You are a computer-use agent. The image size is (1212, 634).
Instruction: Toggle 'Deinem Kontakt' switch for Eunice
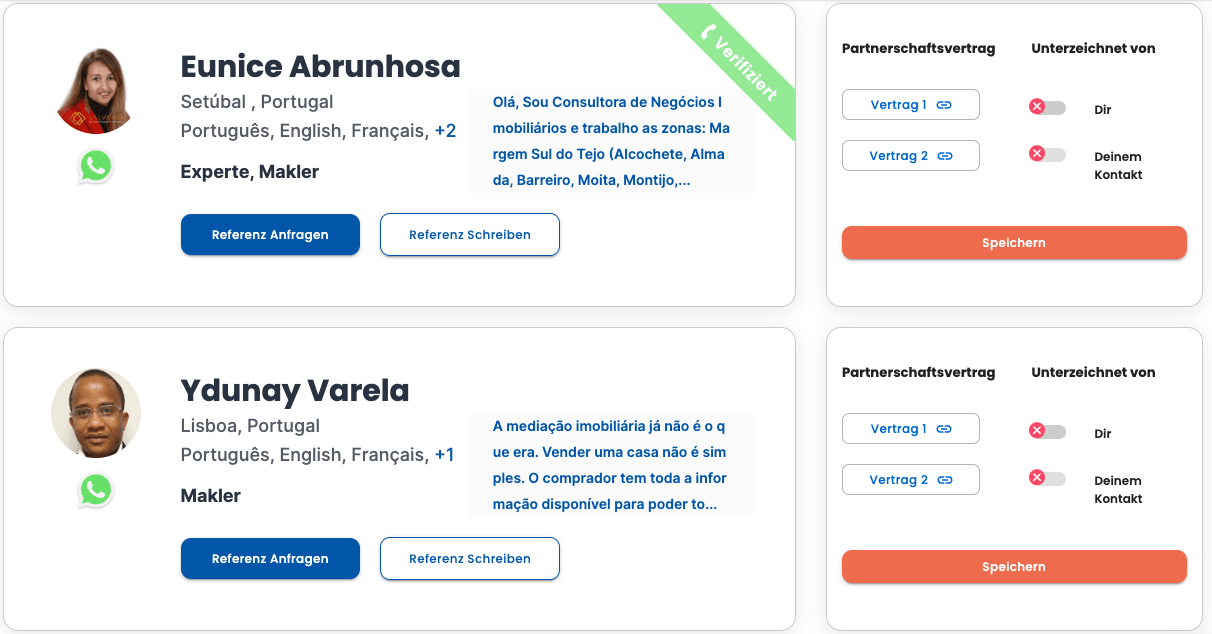[1047, 155]
